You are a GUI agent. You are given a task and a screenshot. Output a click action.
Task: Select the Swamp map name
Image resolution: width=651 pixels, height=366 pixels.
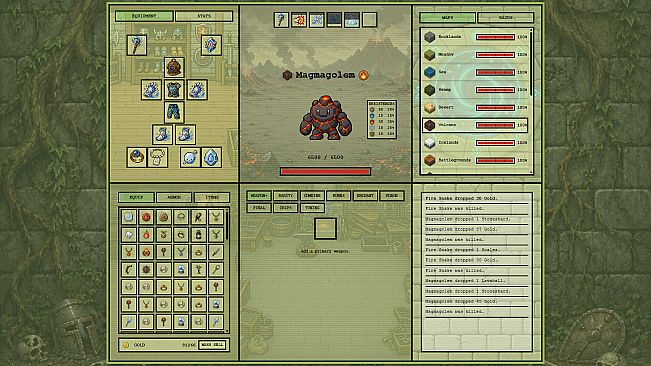tap(445, 90)
